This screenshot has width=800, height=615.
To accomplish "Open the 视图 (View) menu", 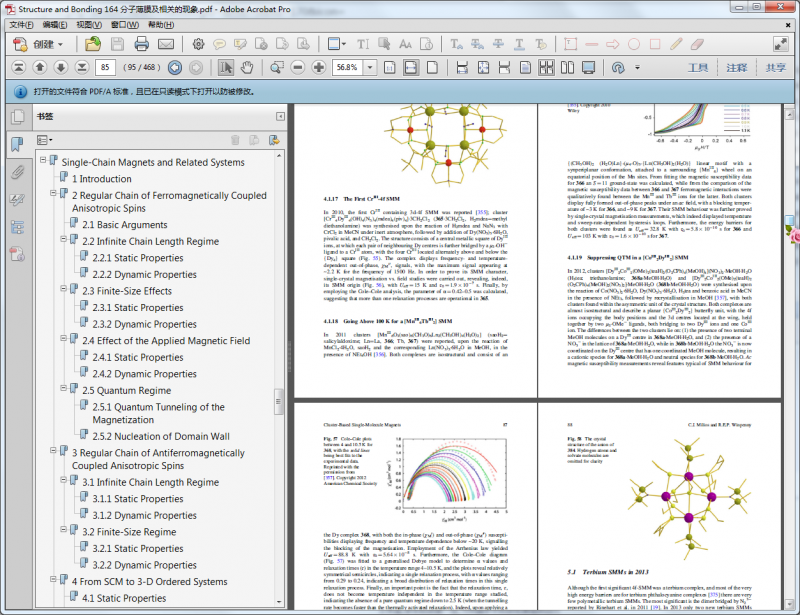I will 90,23.
